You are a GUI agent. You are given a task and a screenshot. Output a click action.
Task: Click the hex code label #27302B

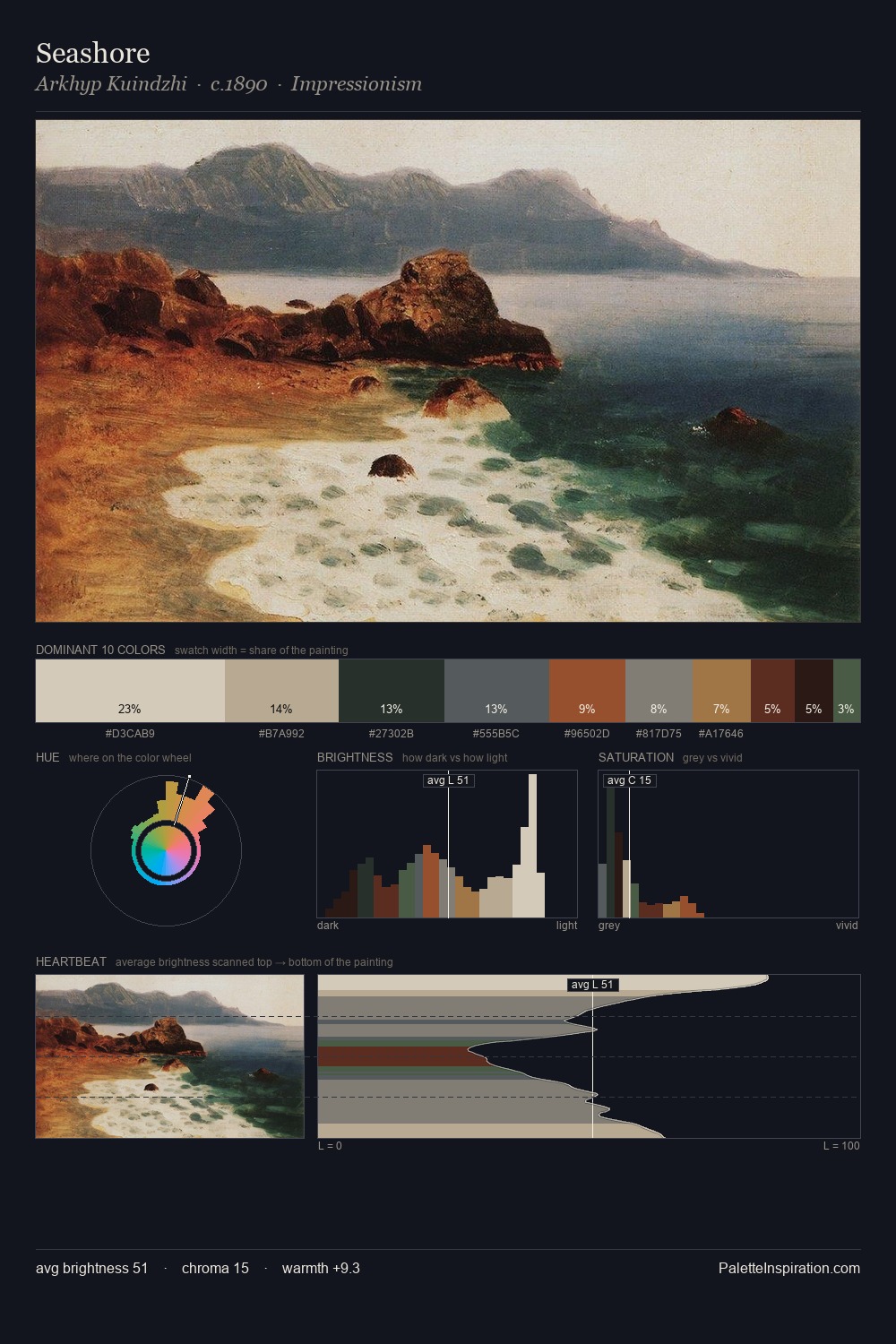392,734
